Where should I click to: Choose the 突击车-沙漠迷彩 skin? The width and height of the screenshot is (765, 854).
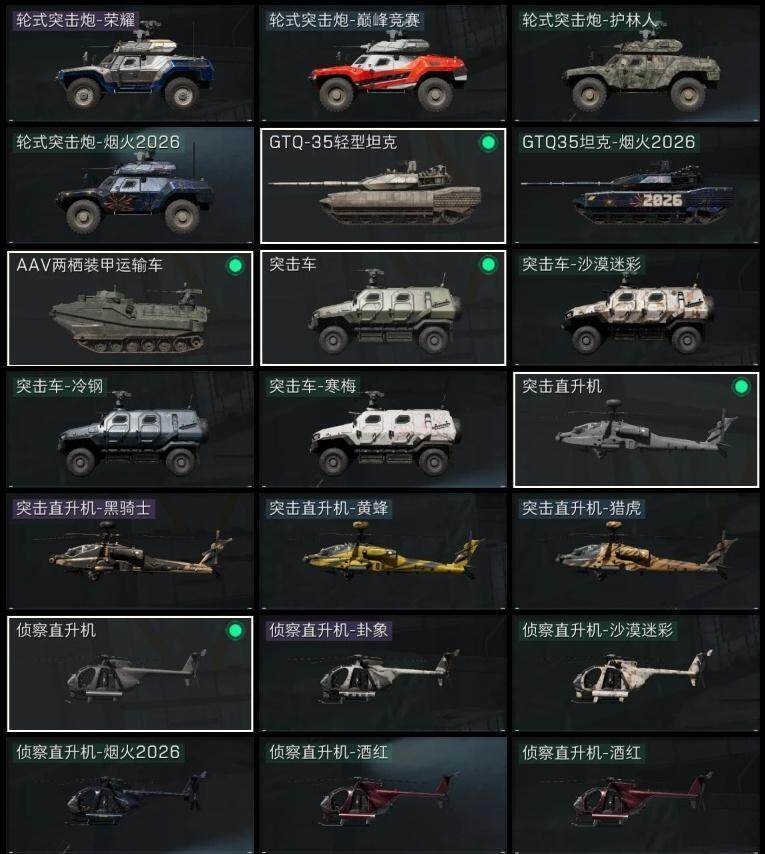636,308
